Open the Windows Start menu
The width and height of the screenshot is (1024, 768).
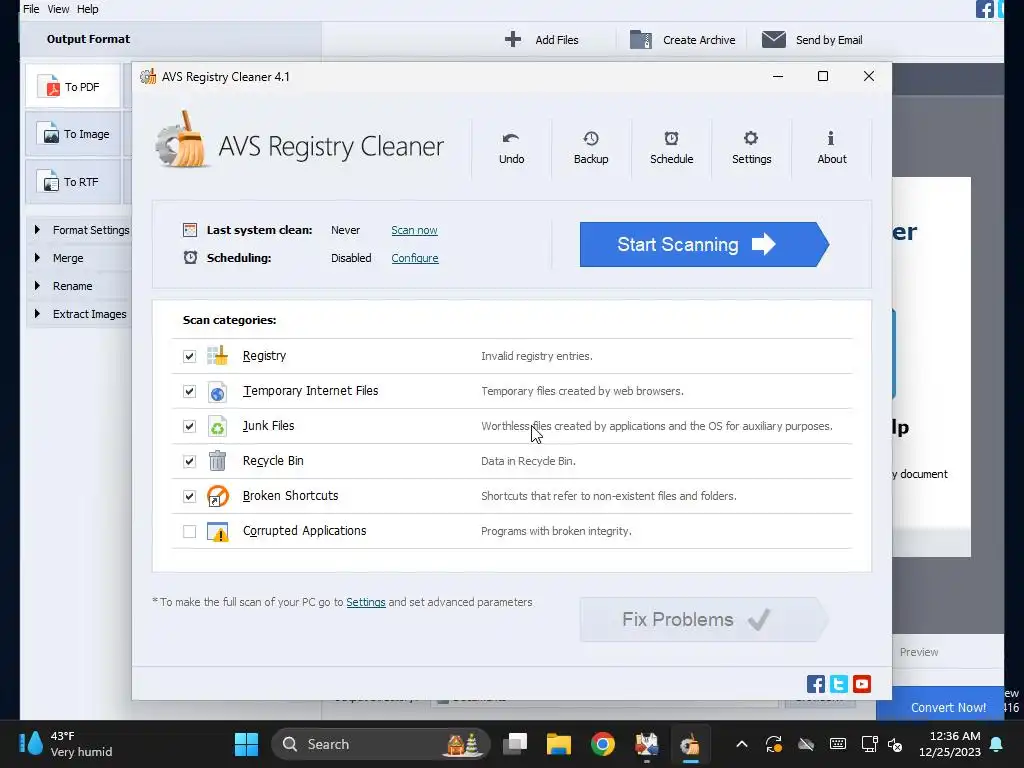coord(246,744)
